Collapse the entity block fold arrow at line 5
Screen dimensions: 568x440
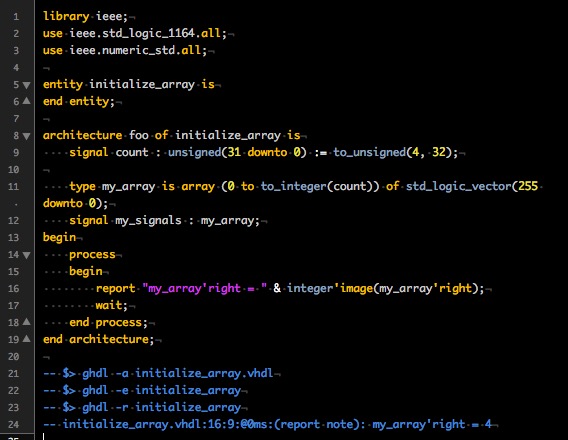coord(26,85)
